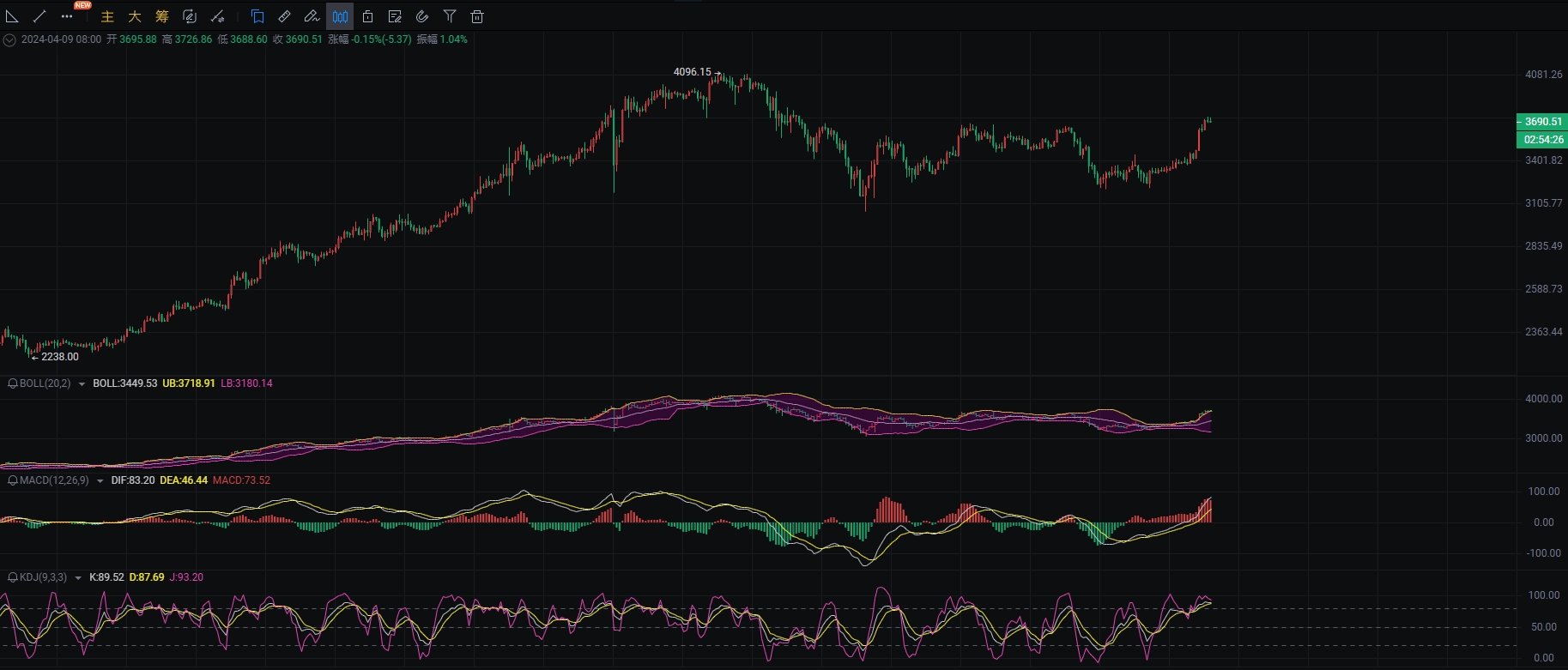
Task: Click the 大 indicator button
Action: point(135,16)
